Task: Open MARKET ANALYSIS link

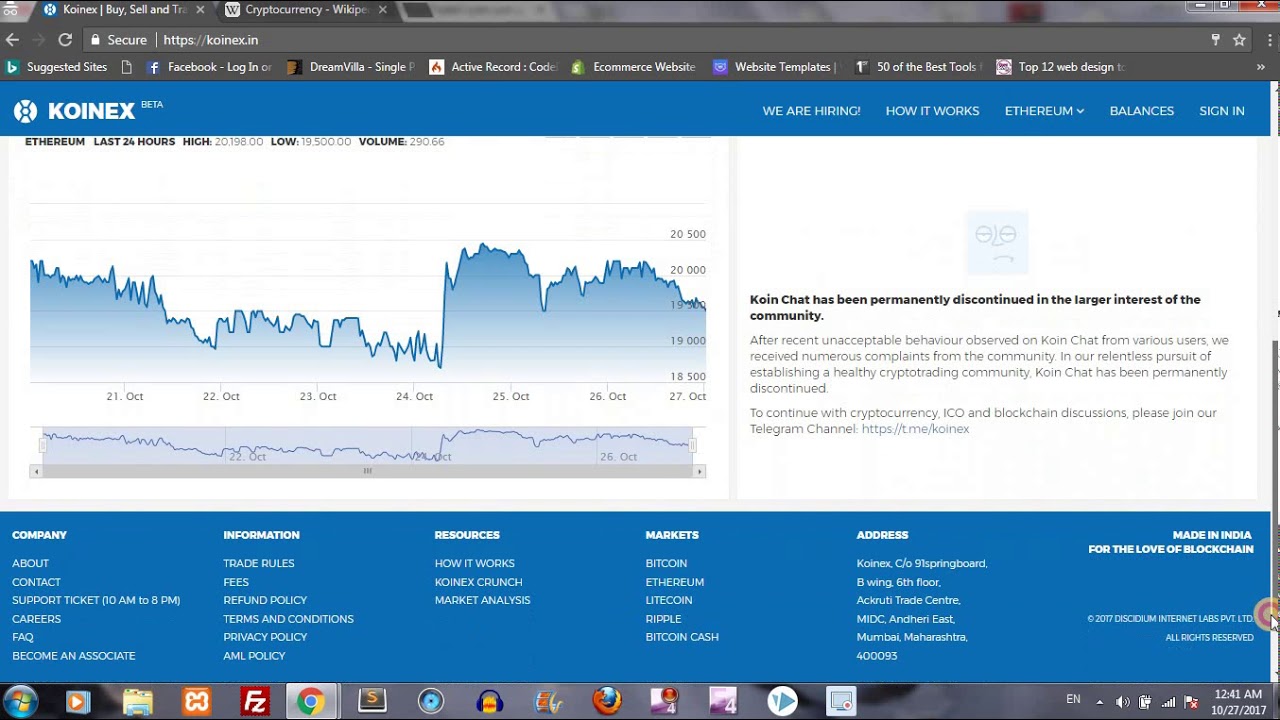Action: click(x=482, y=600)
